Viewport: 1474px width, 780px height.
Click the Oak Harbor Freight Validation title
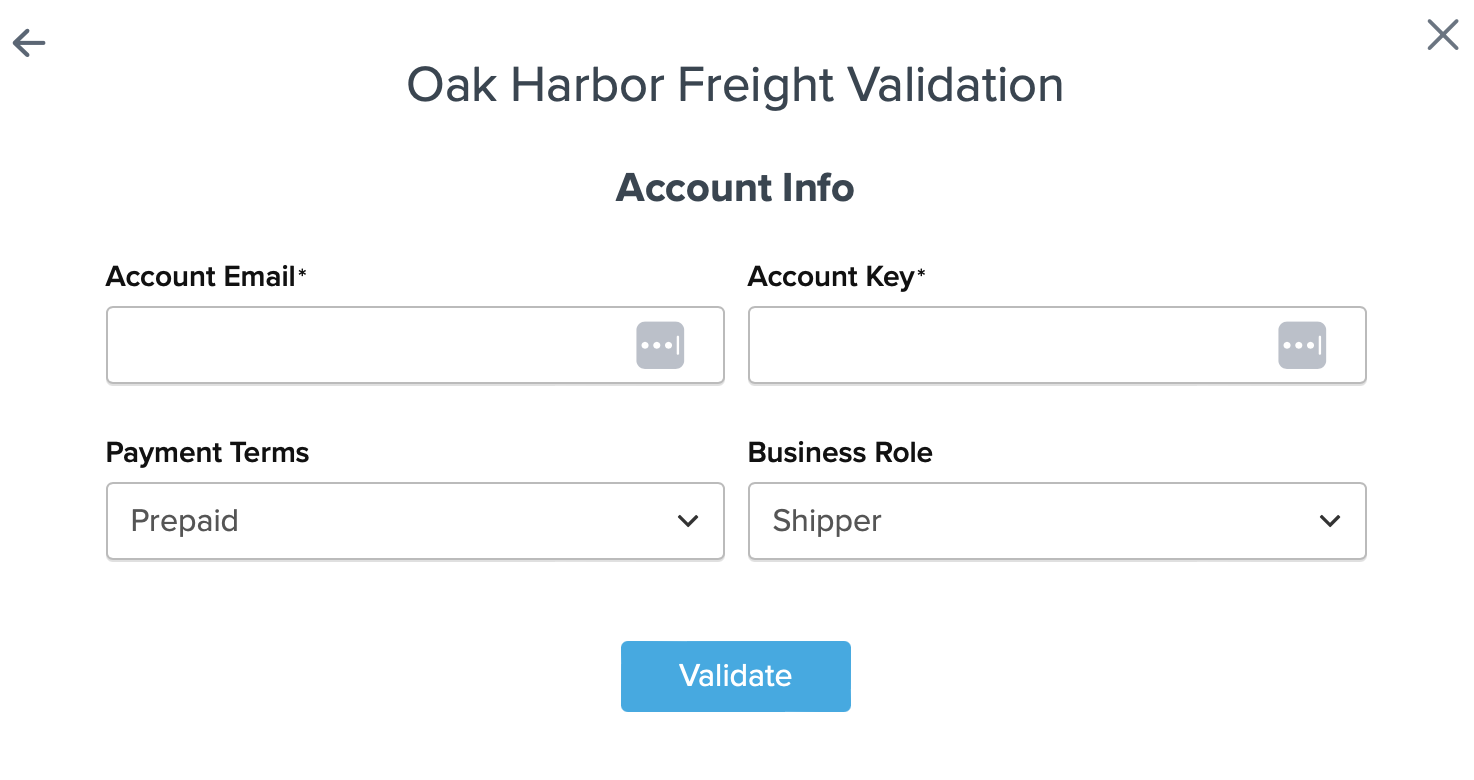(735, 85)
